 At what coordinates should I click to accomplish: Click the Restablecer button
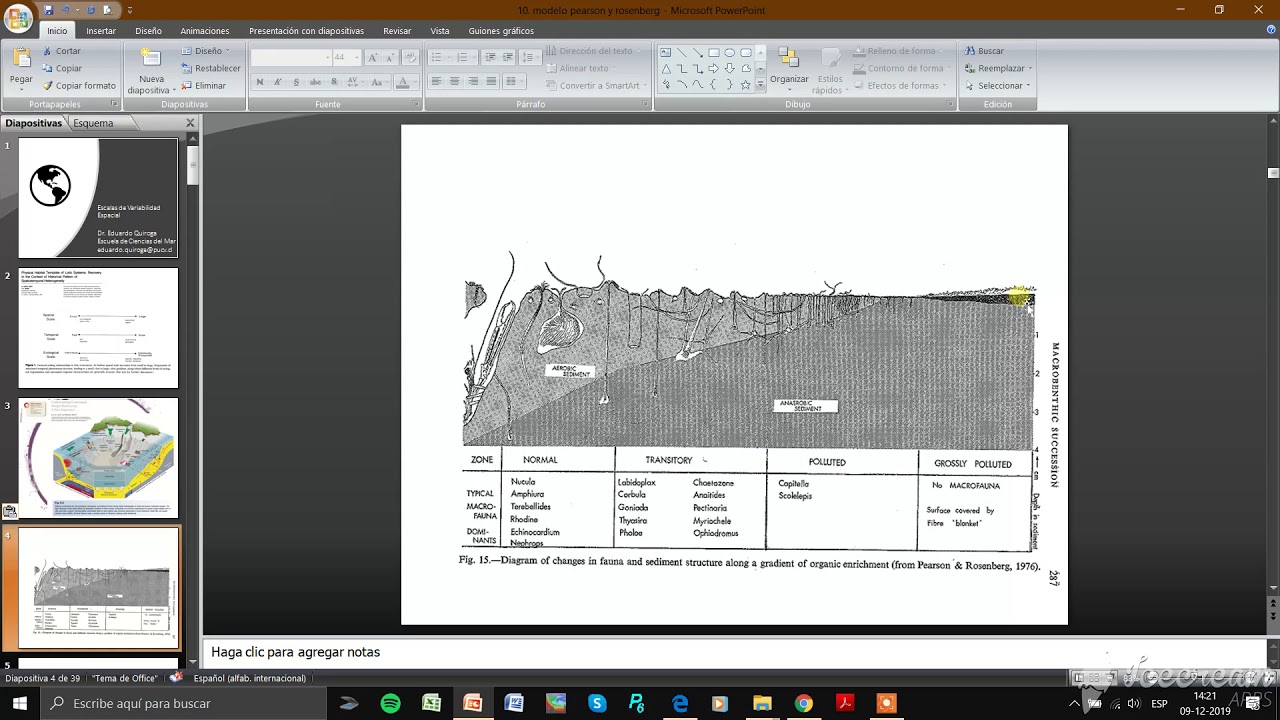click(210, 68)
